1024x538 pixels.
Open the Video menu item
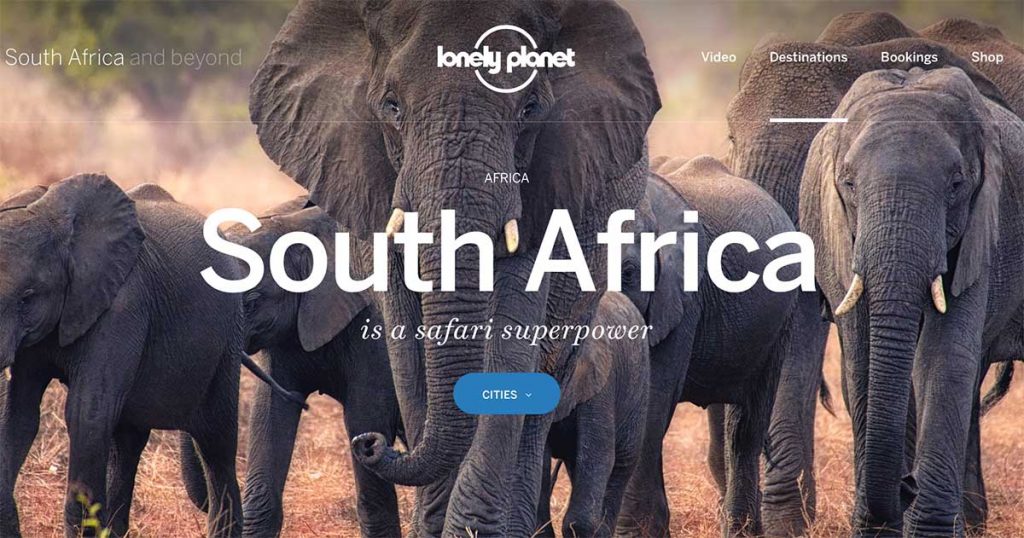coord(718,57)
